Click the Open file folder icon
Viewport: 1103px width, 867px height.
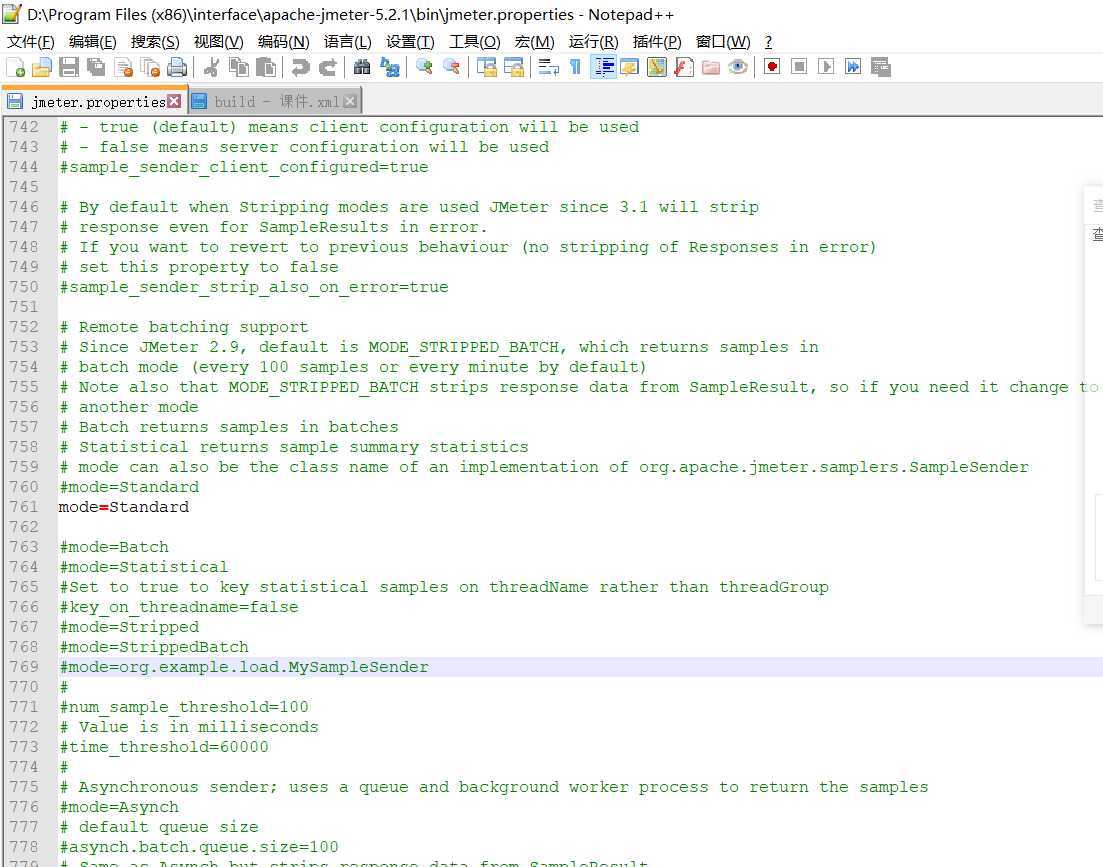pyautogui.click(x=42, y=68)
